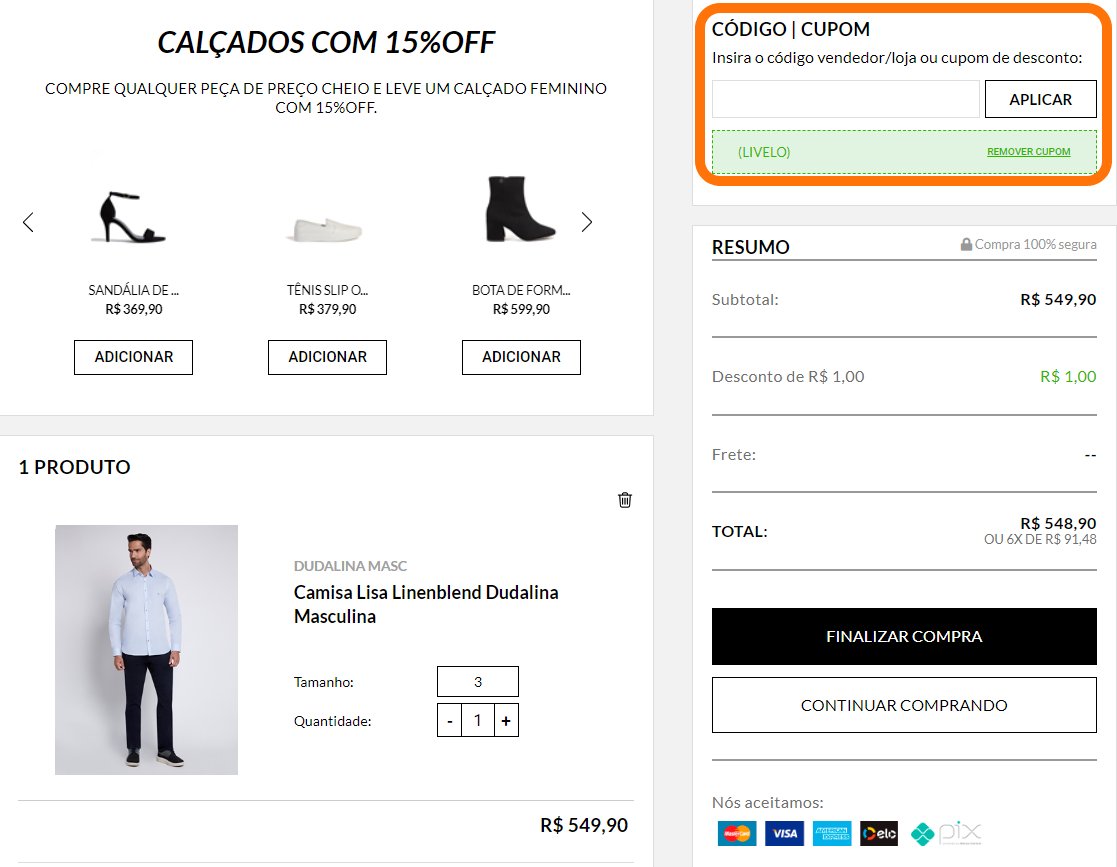
Task: Click the coupon code input field
Action: pyautogui.click(x=845, y=99)
